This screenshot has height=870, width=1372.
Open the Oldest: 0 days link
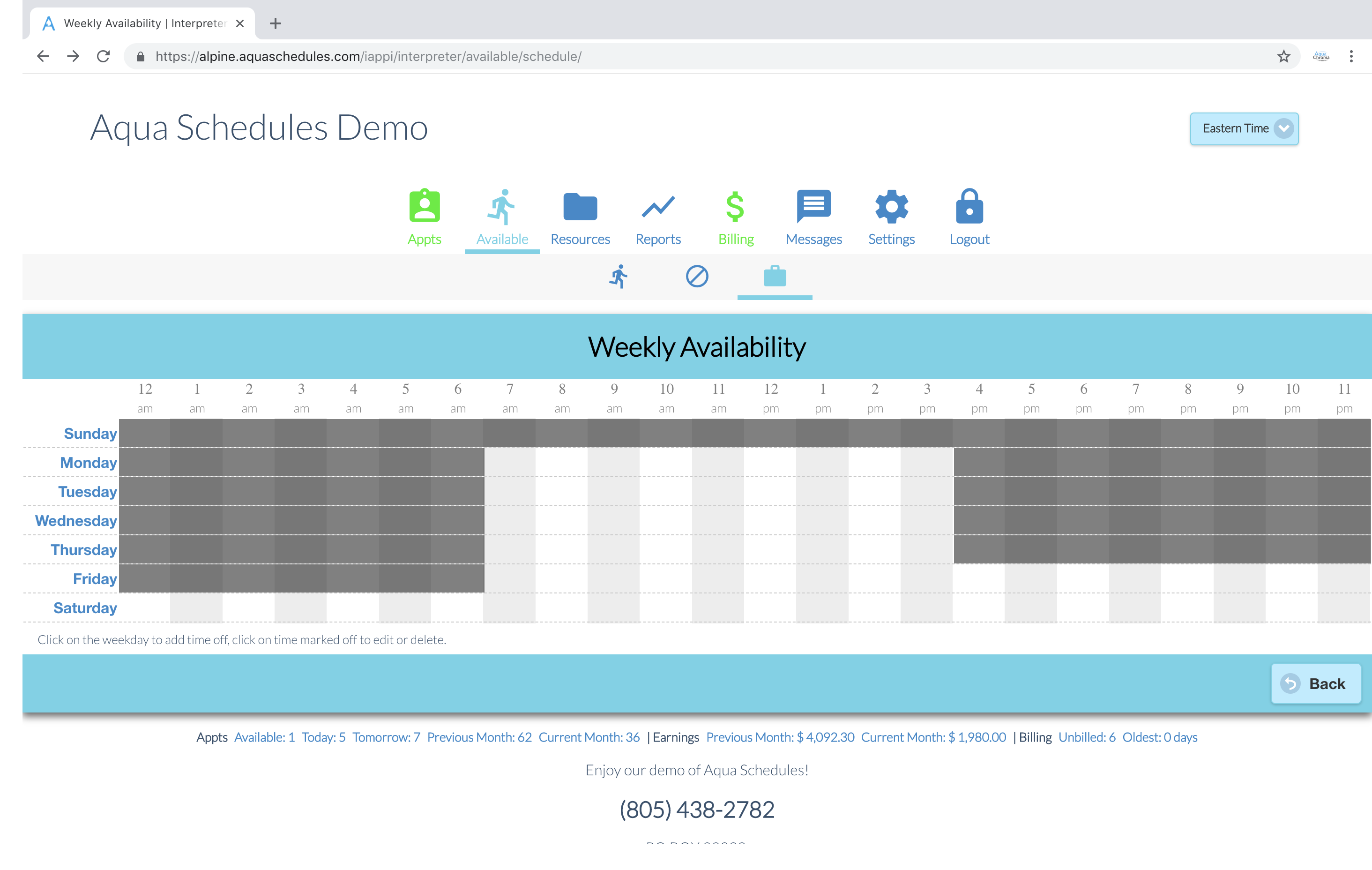pyautogui.click(x=1159, y=737)
